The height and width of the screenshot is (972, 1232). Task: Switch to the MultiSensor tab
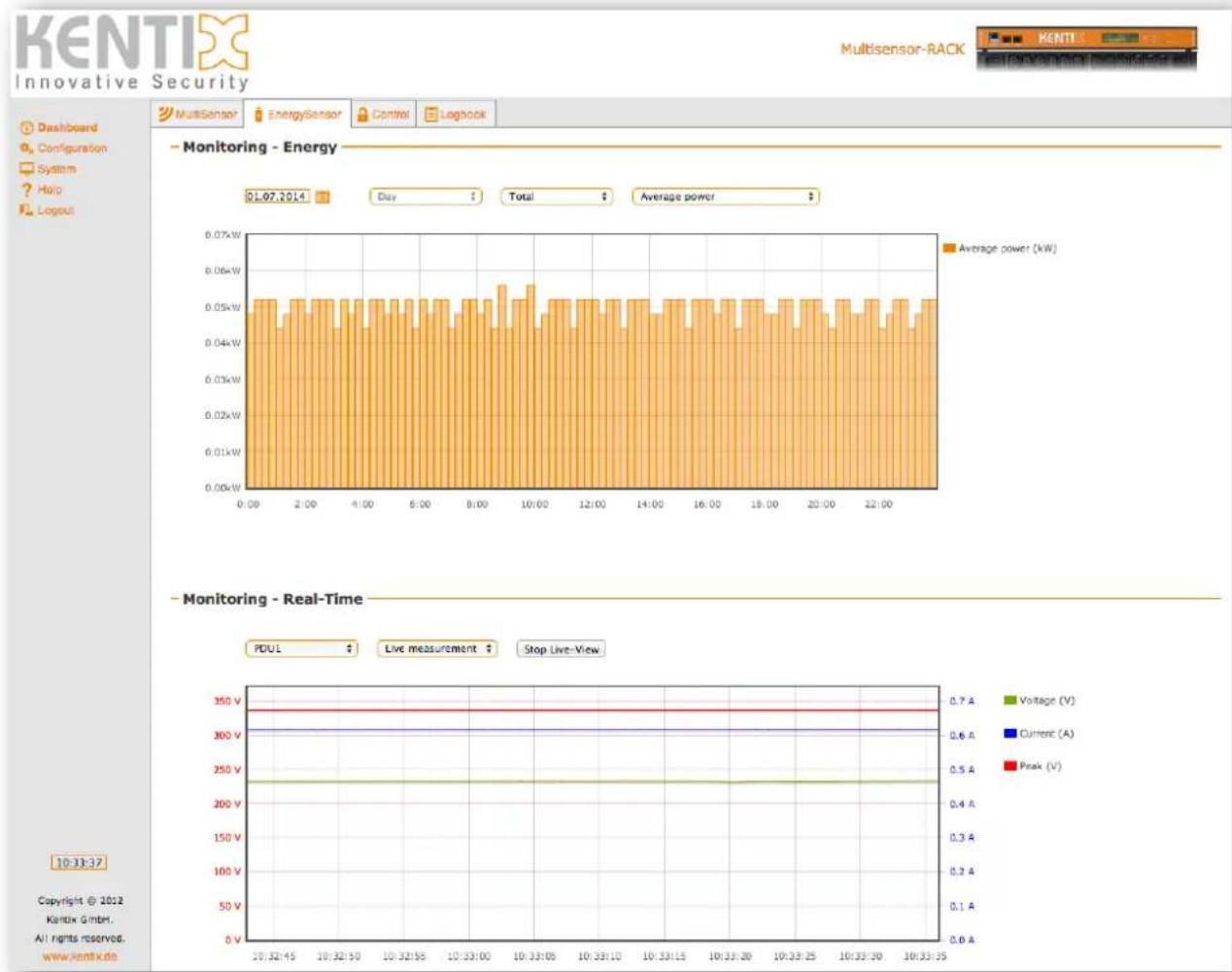[198, 114]
